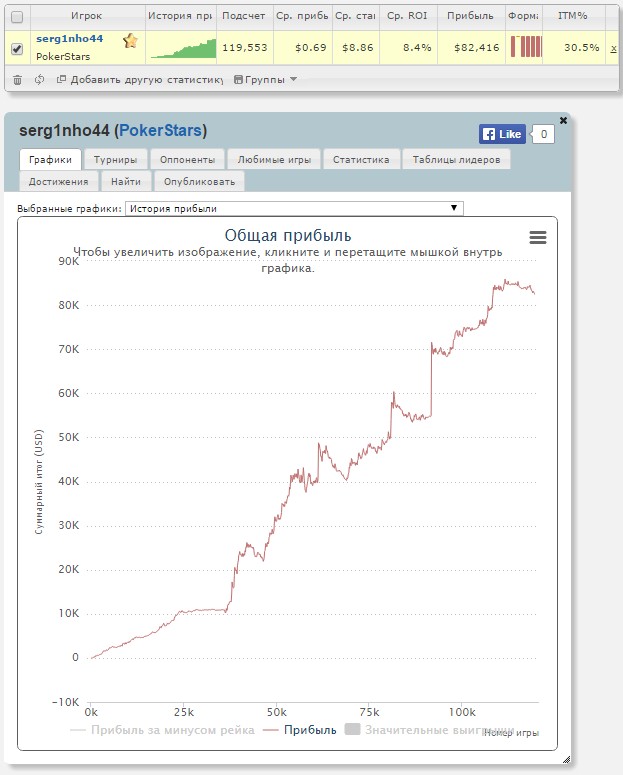Click the favorite star icon next to serg1nho44
This screenshot has height=775, width=623.
[x=130, y=41]
